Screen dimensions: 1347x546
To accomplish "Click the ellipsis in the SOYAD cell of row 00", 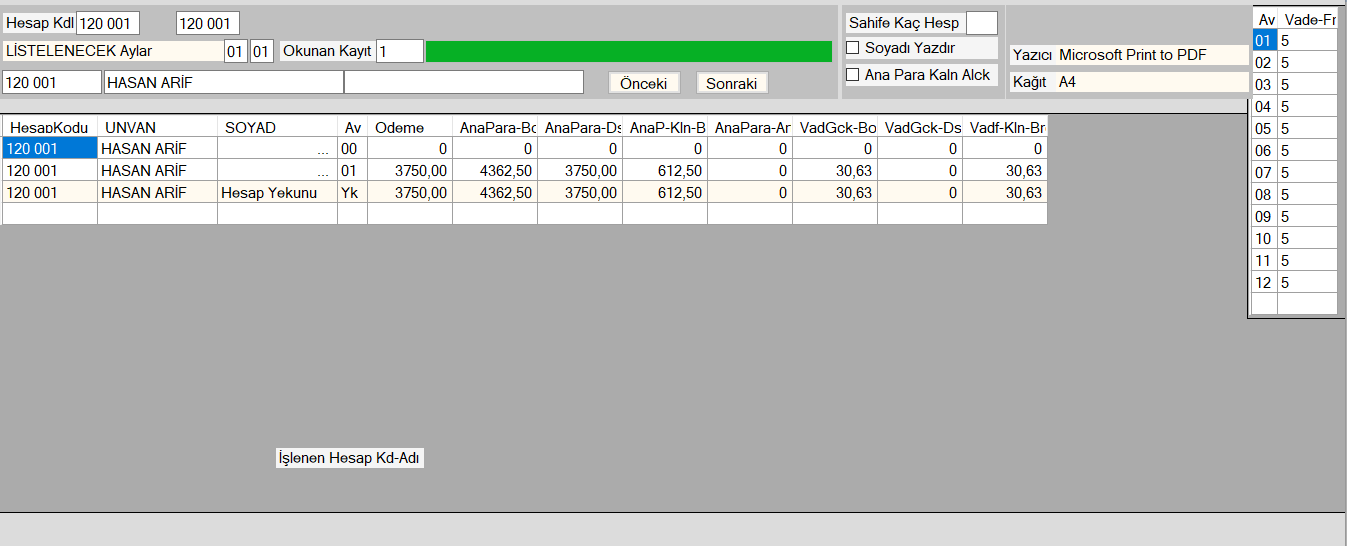I will pyautogui.click(x=322, y=149).
